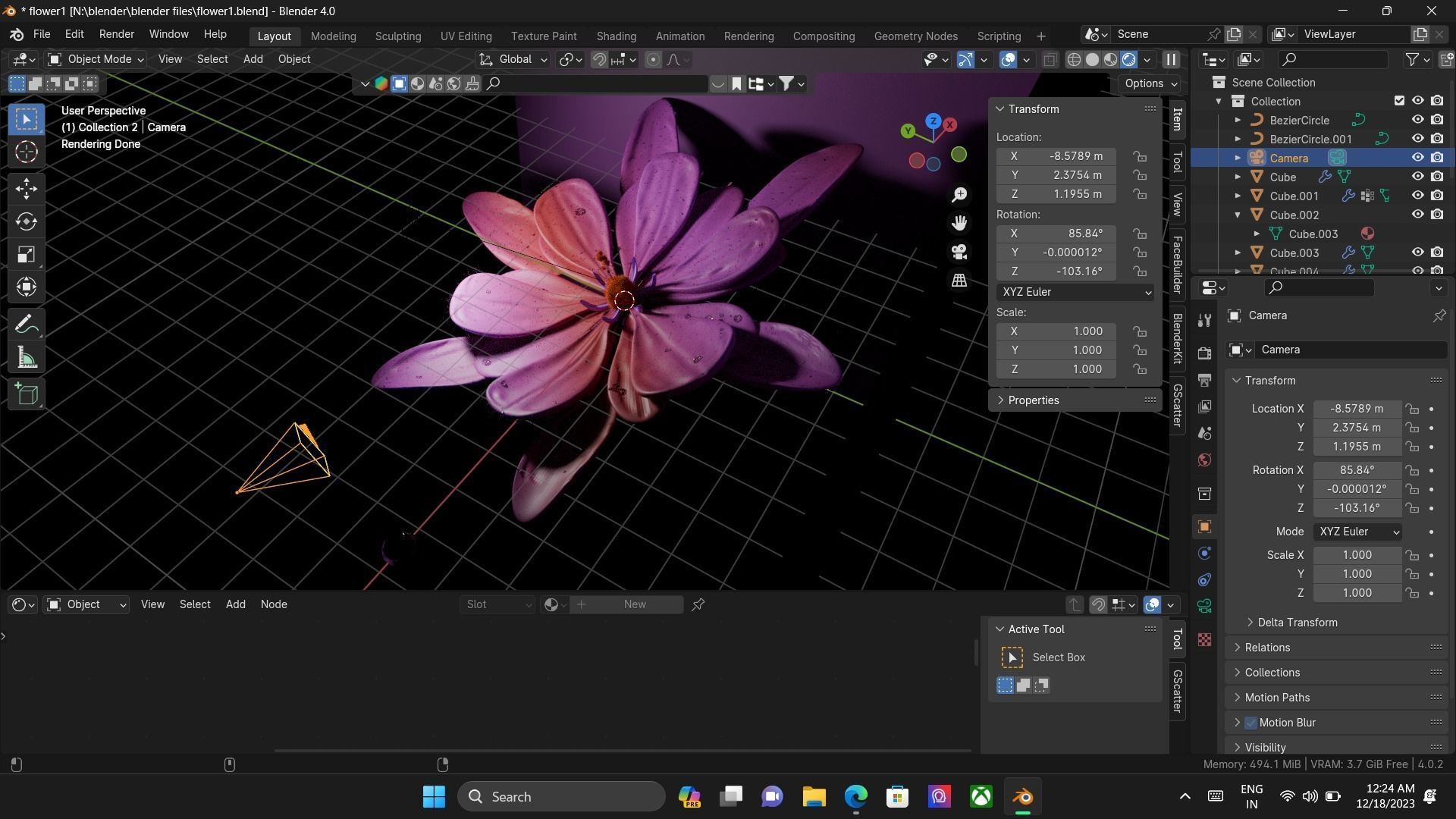Lock Location X in sidebar Transform

pos(1140,157)
